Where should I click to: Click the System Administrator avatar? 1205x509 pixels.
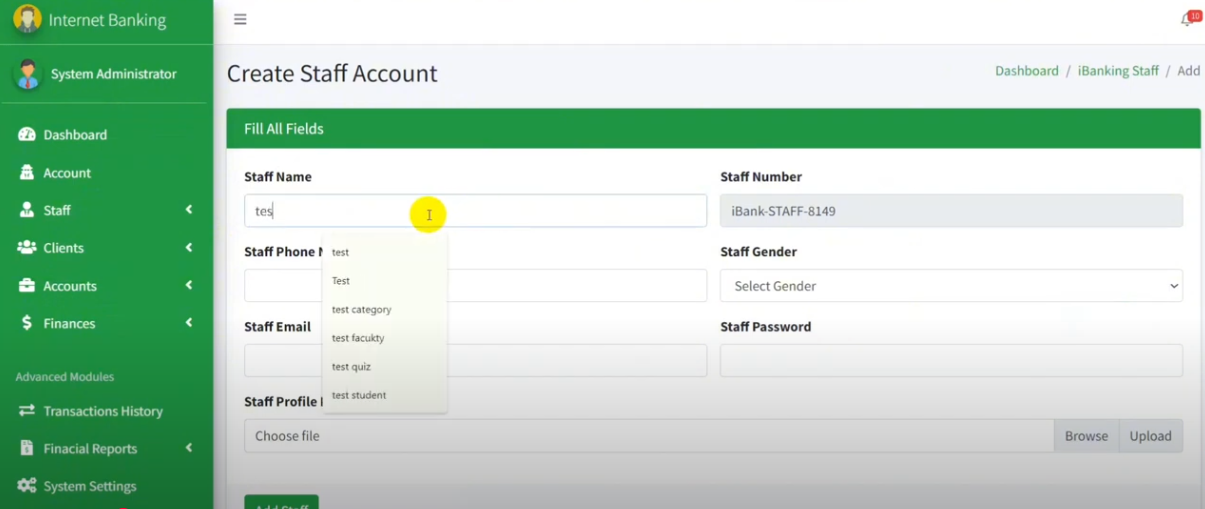tap(28, 74)
